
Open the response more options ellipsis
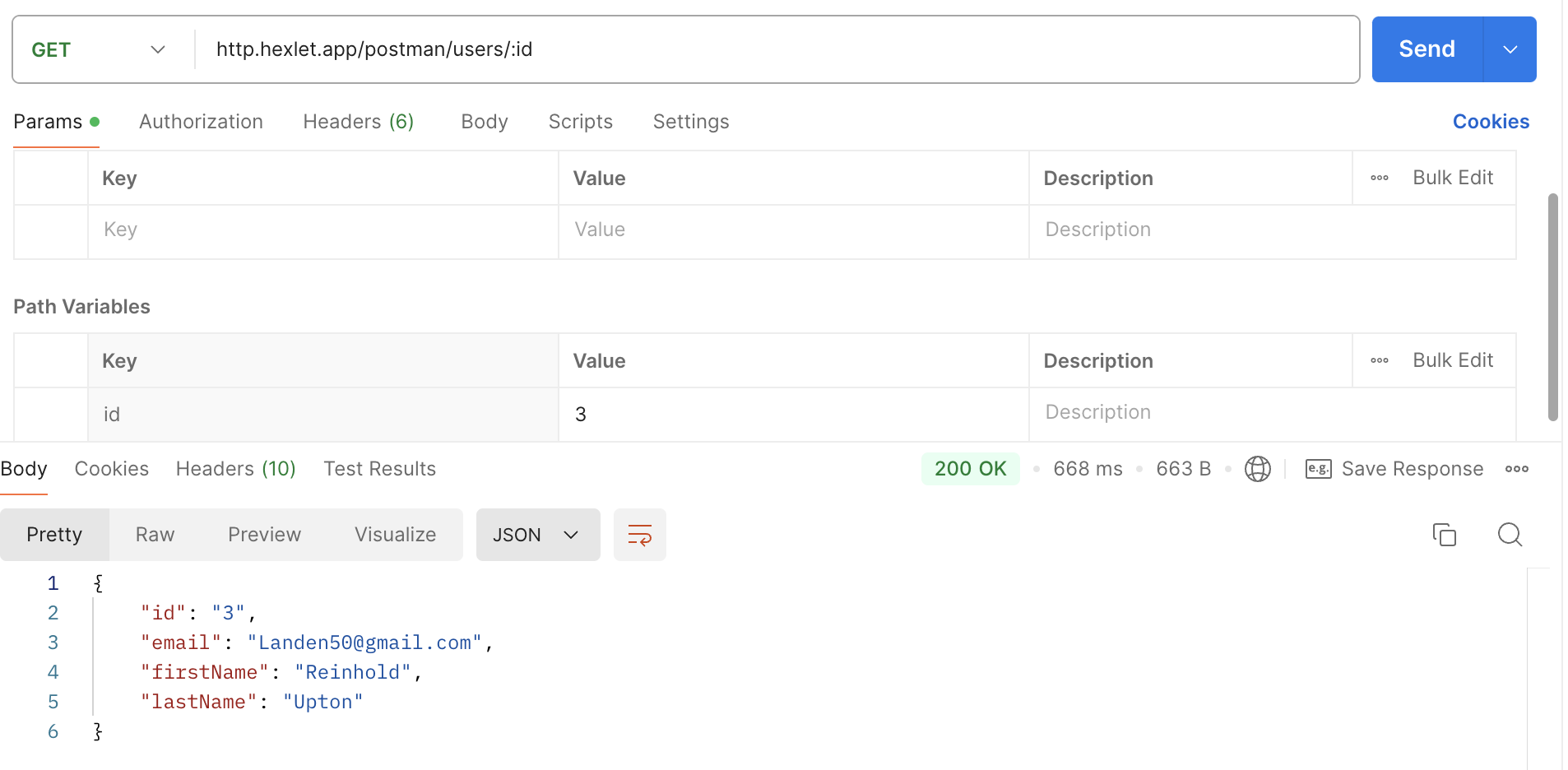click(x=1516, y=469)
